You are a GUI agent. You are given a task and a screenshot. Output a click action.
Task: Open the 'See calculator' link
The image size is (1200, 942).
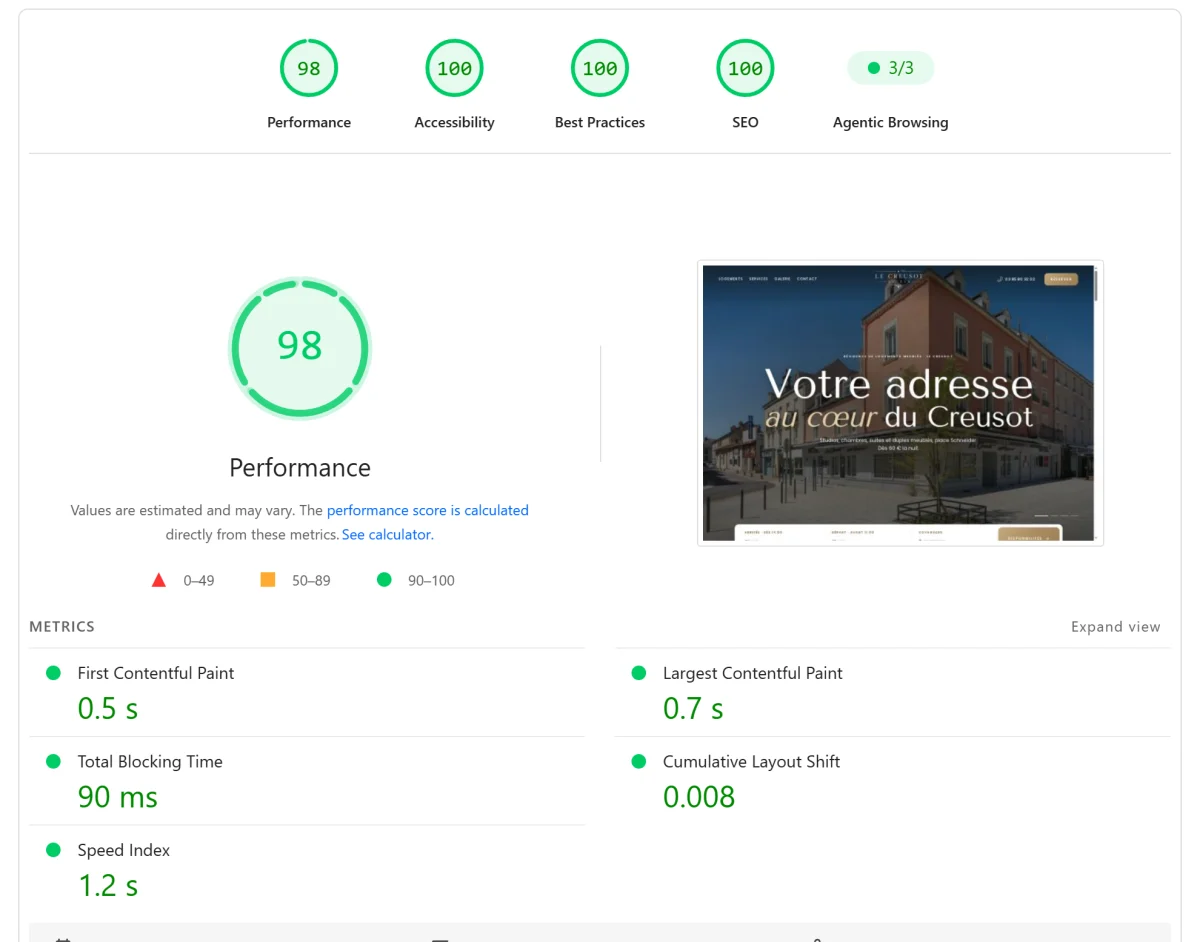[x=386, y=534]
